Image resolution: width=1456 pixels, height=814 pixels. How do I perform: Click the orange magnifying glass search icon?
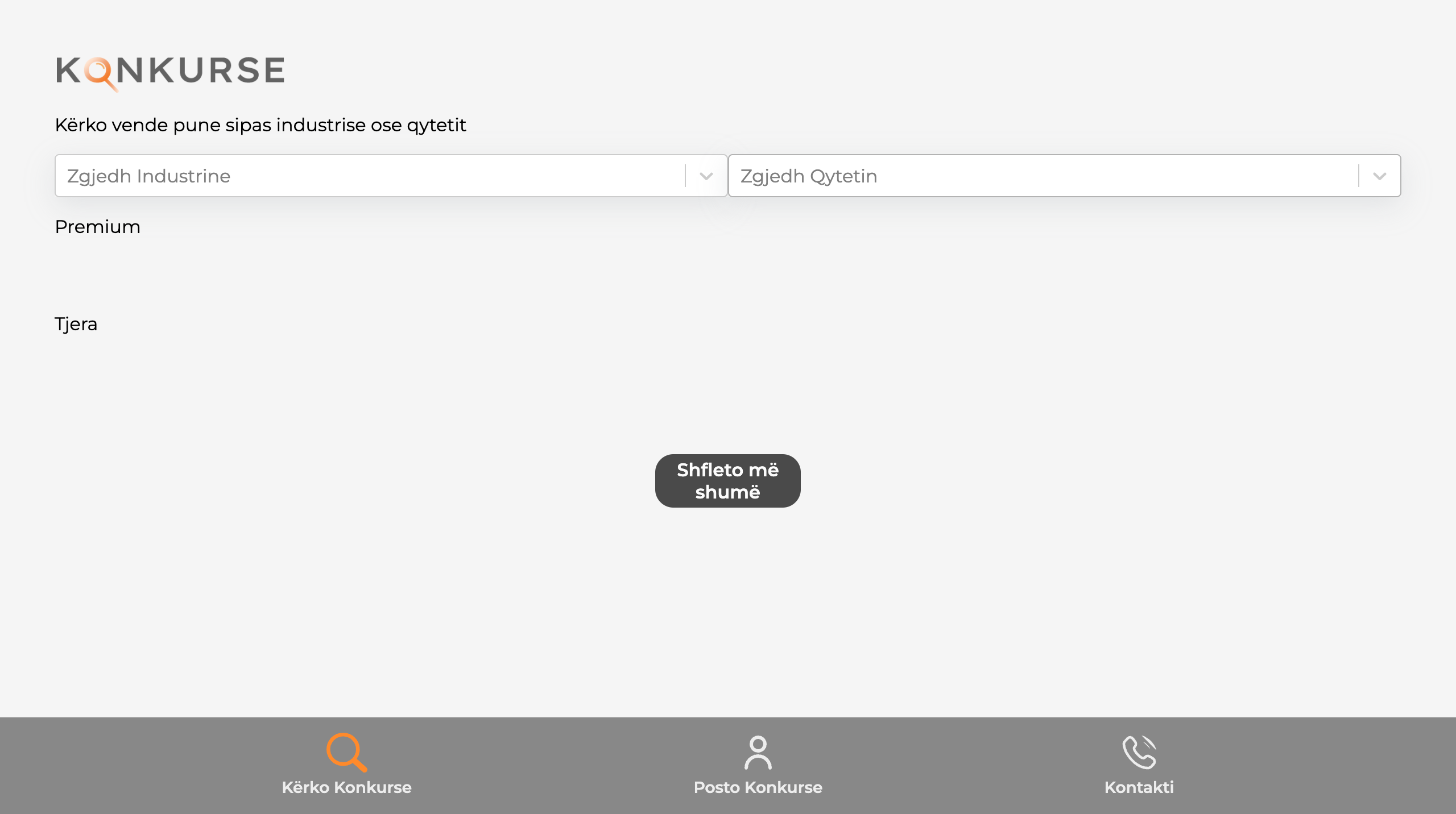(x=346, y=751)
